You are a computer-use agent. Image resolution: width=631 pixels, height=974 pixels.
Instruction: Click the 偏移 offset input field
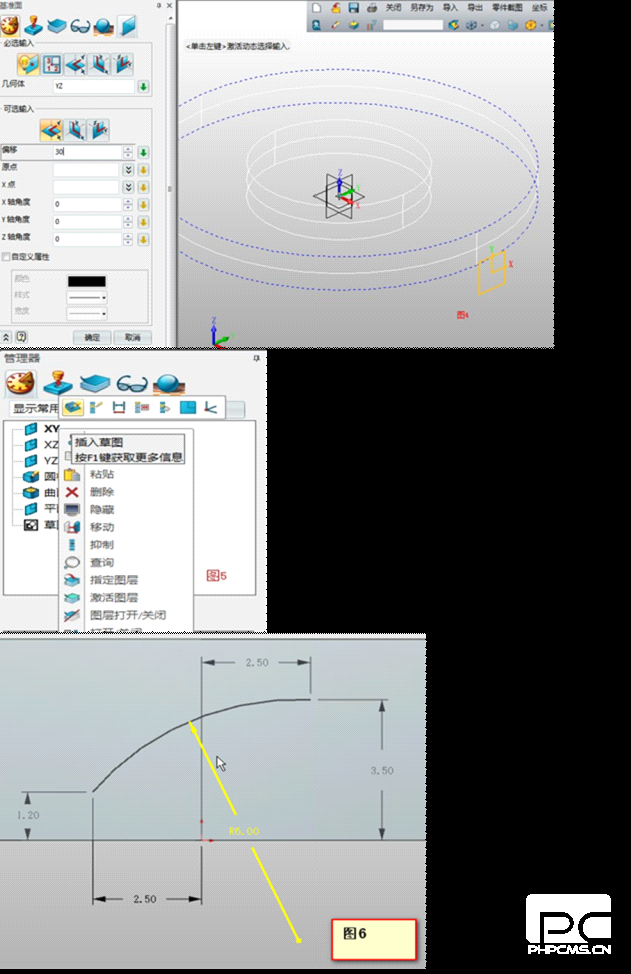(x=87, y=152)
